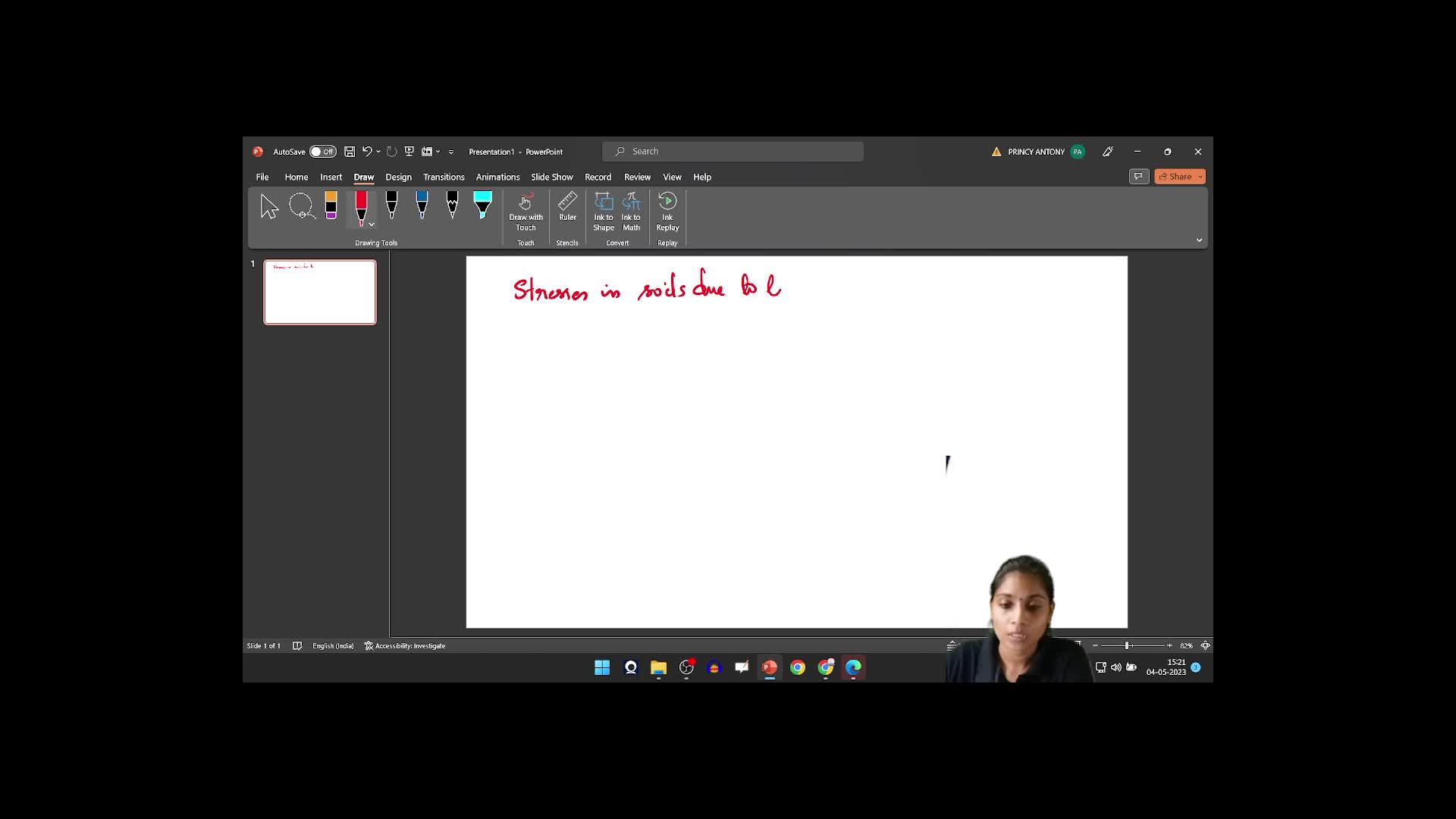Open the Slide Show tab
This screenshot has height=819, width=1456.
[551, 177]
